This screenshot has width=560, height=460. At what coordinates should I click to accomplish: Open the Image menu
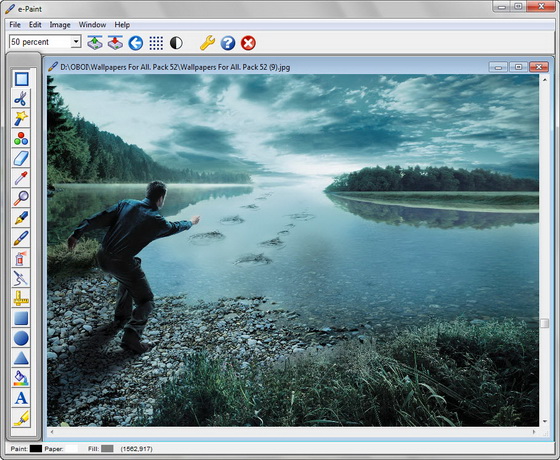60,25
